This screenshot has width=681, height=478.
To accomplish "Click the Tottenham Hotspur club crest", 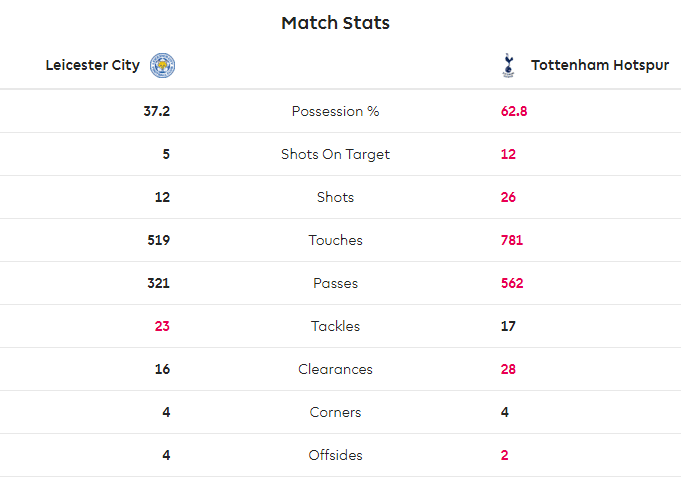I will pyautogui.click(x=509, y=66).
